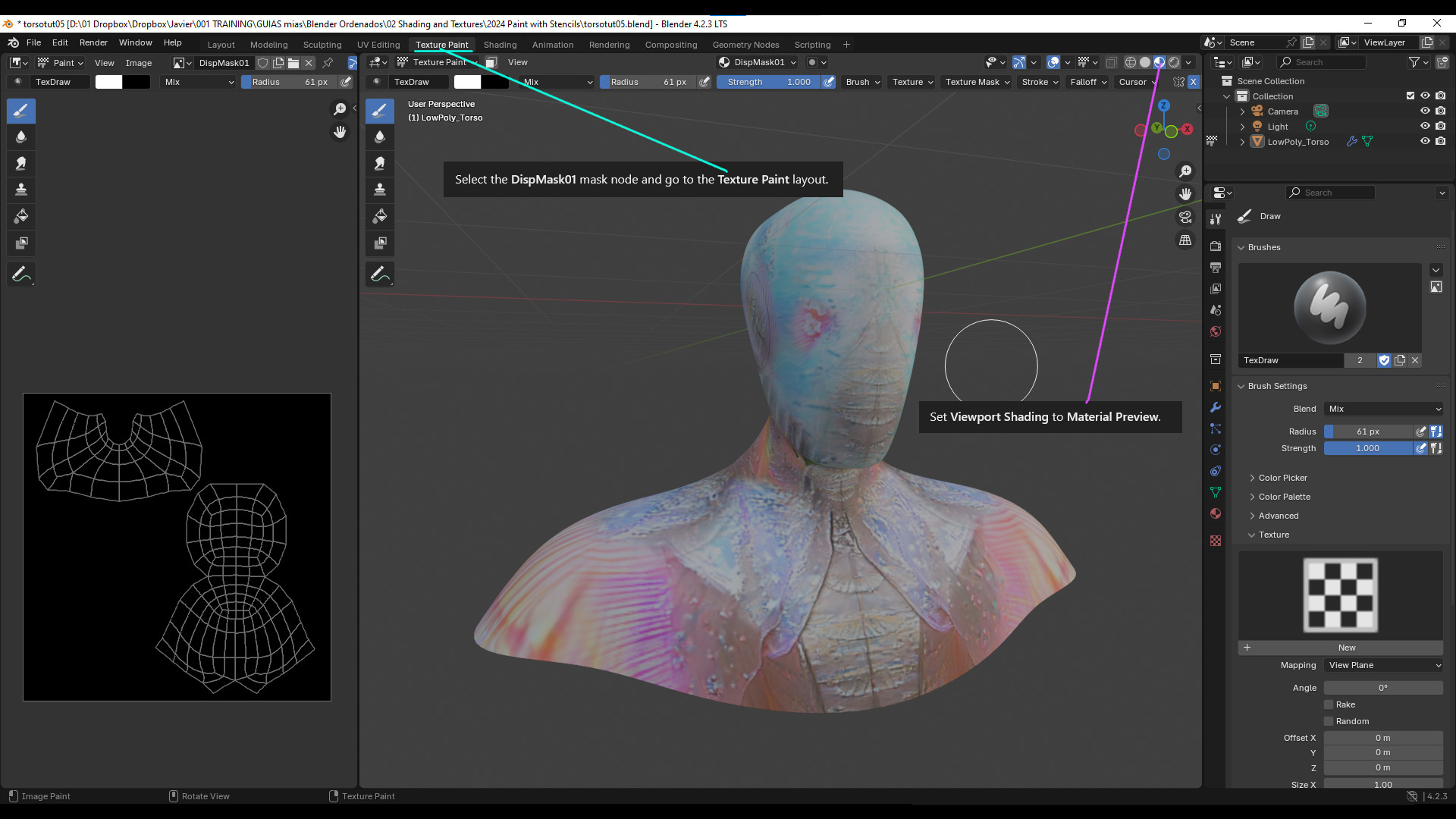
Task: Open the Object Data properties tab
Action: point(1216,492)
